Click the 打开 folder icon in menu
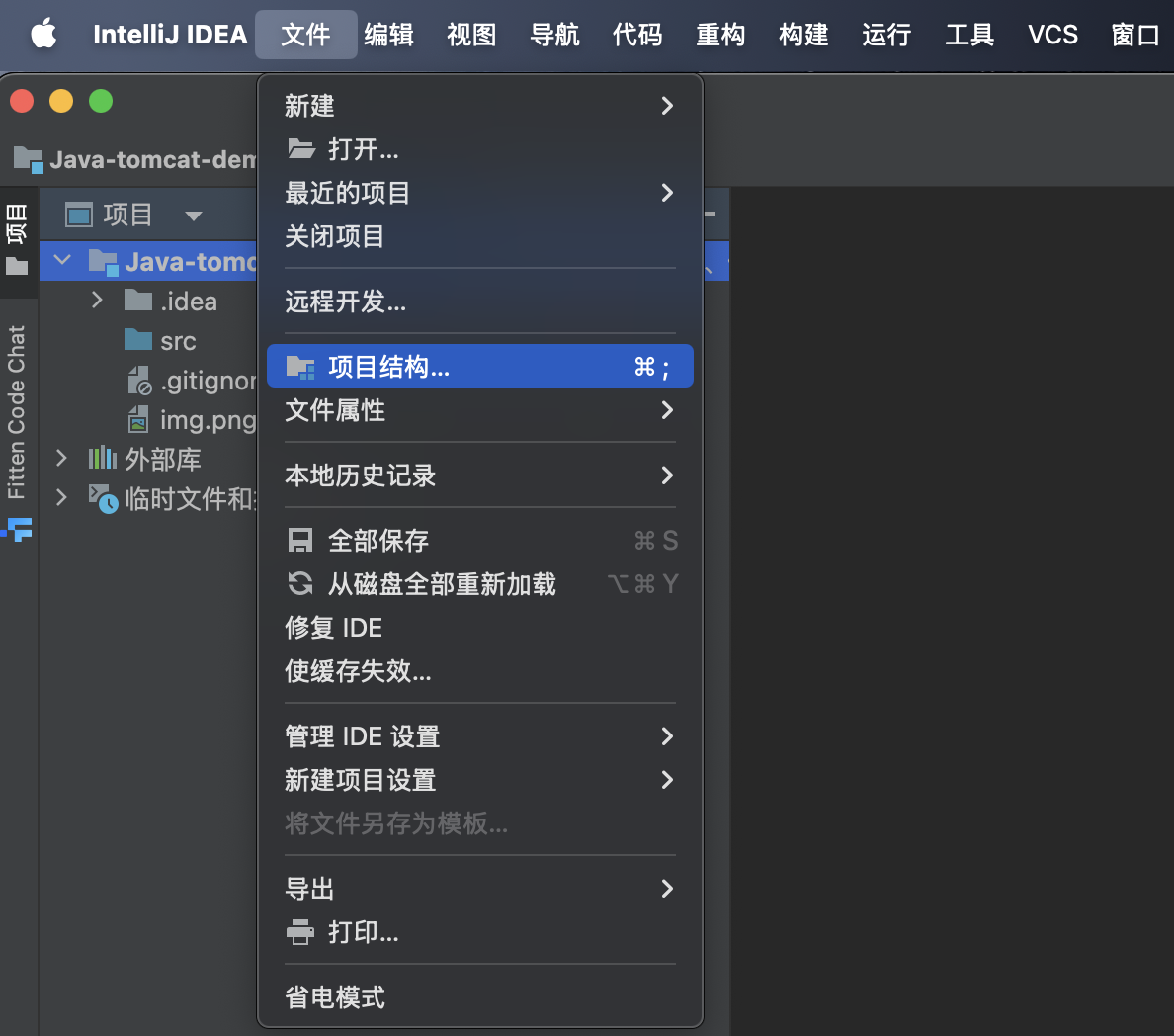 (x=300, y=149)
